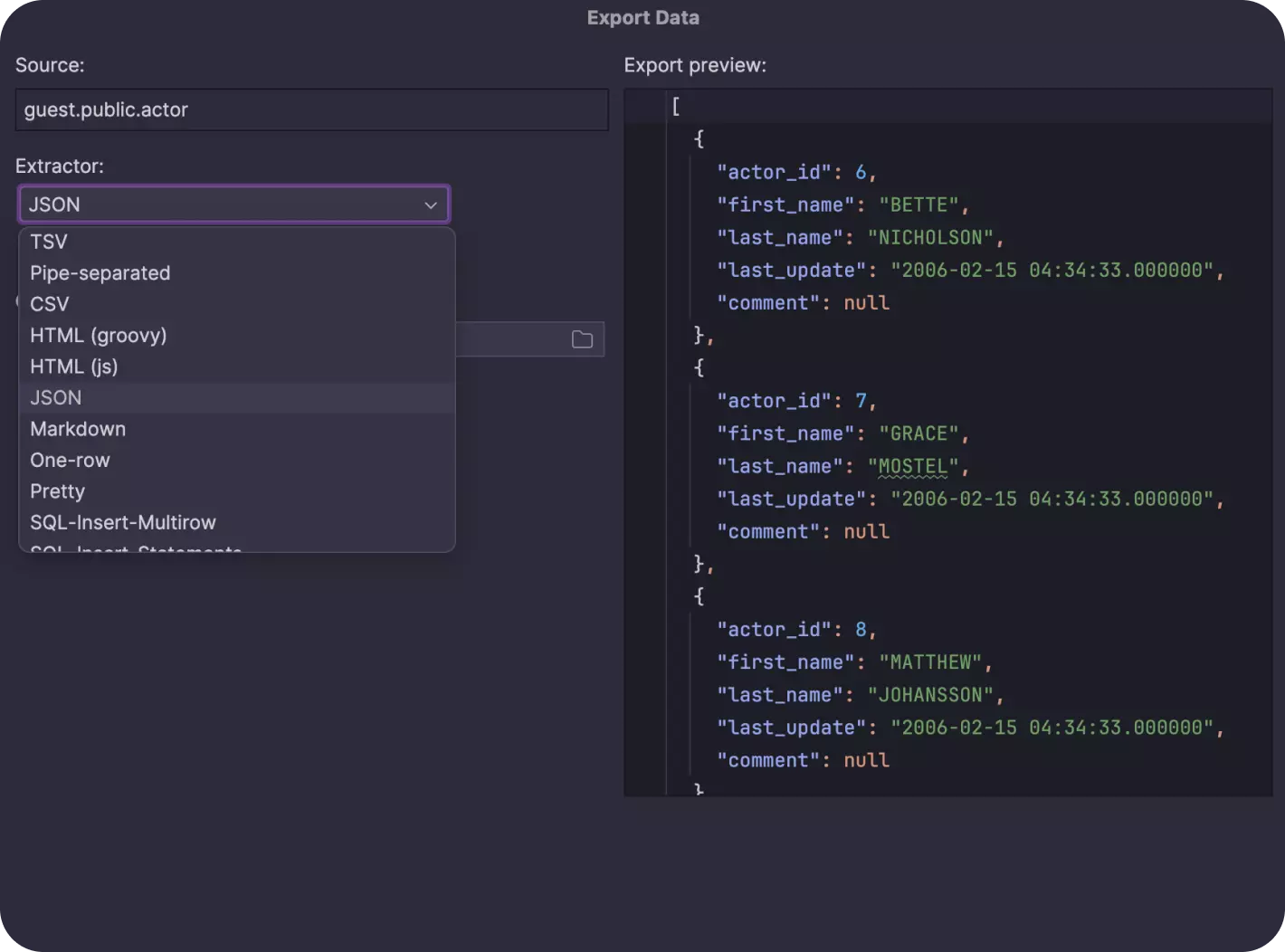The image size is (1285, 952).
Task: Click the actor_id value 8 in preview
Action: [x=861, y=630]
